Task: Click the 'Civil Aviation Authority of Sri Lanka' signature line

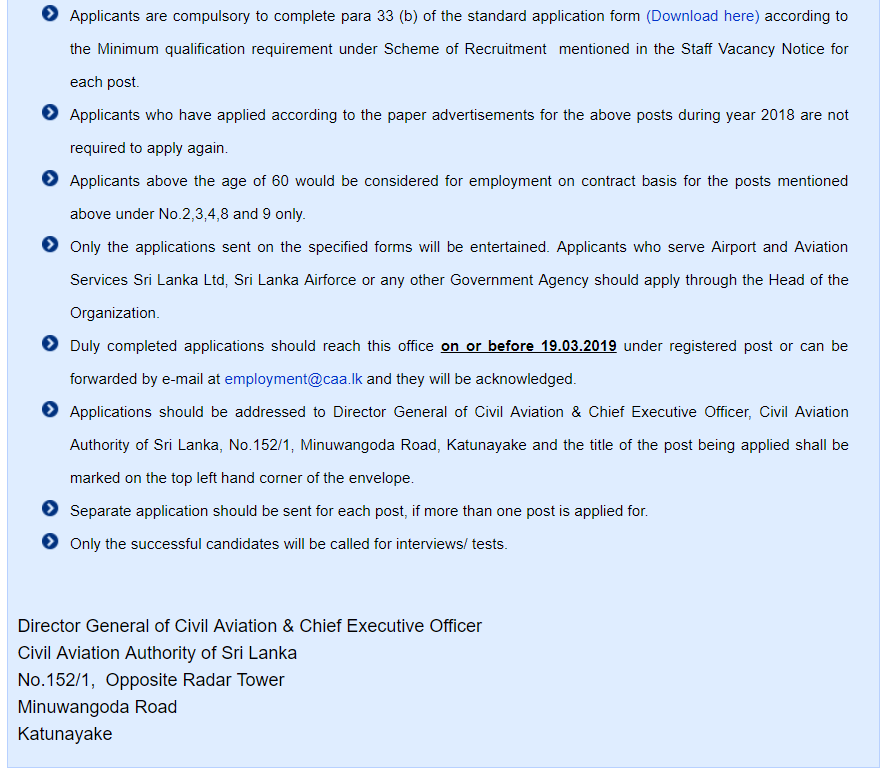Action: (x=157, y=653)
